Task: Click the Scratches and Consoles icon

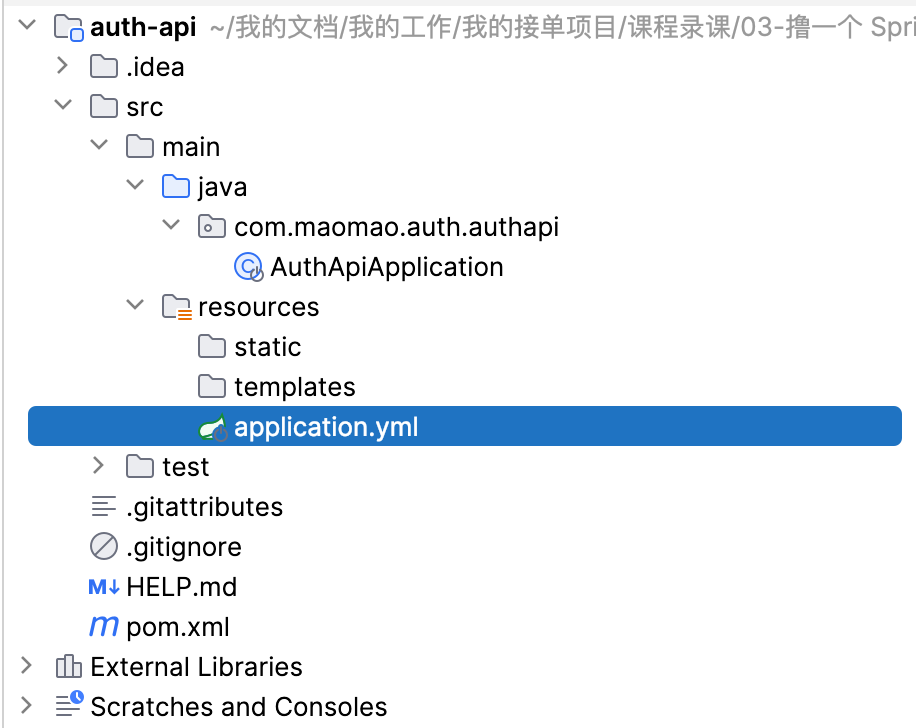Action: point(68,707)
